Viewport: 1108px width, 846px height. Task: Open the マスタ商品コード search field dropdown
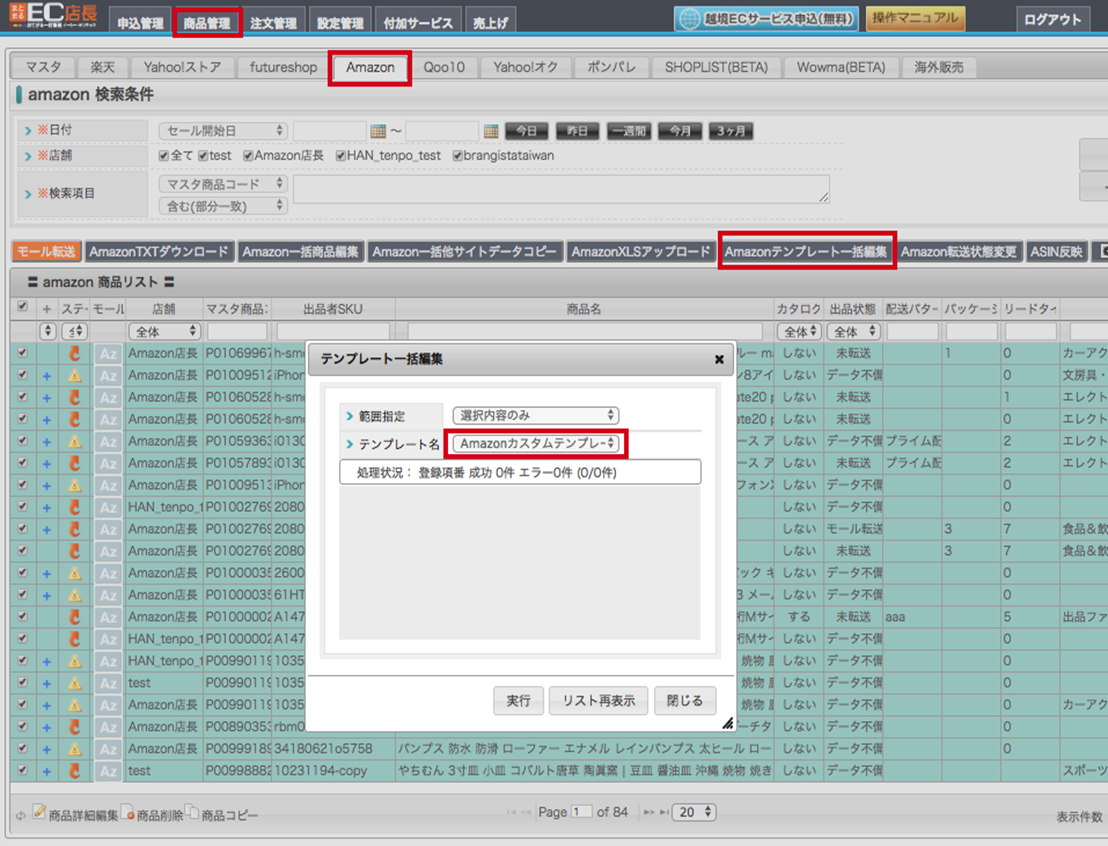point(223,184)
